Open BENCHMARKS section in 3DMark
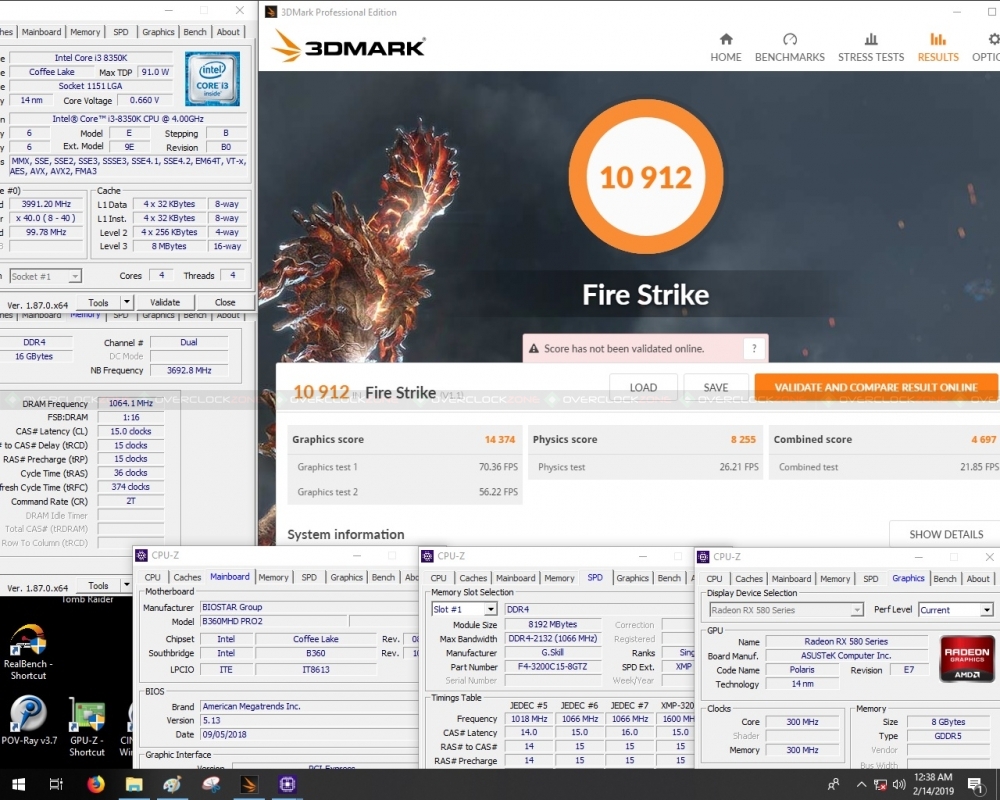 click(790, 48)
